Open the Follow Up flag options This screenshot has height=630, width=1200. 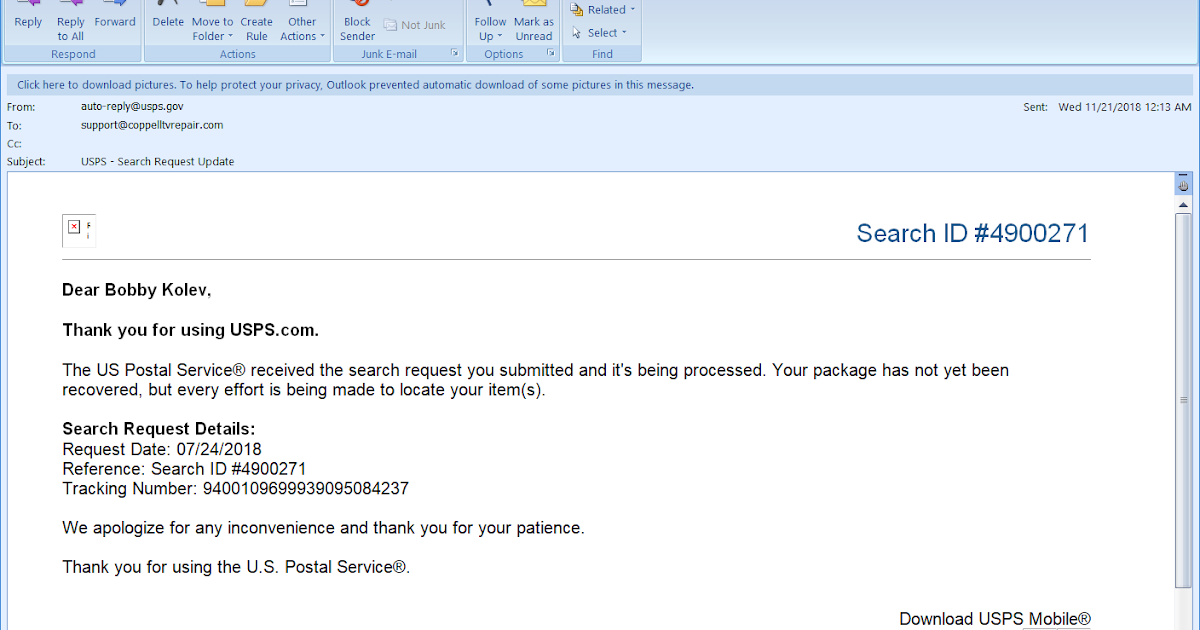[x=500, y=35]
